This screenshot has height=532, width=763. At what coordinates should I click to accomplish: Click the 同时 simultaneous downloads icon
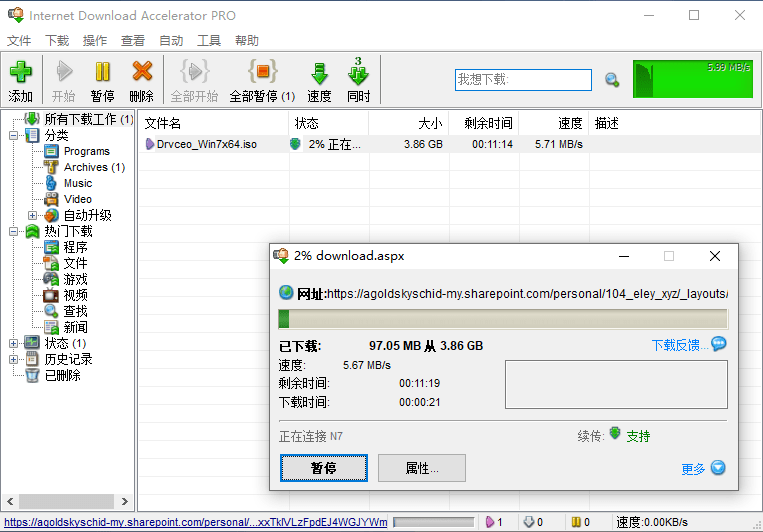pyautogui.click(x=358, y=73)
